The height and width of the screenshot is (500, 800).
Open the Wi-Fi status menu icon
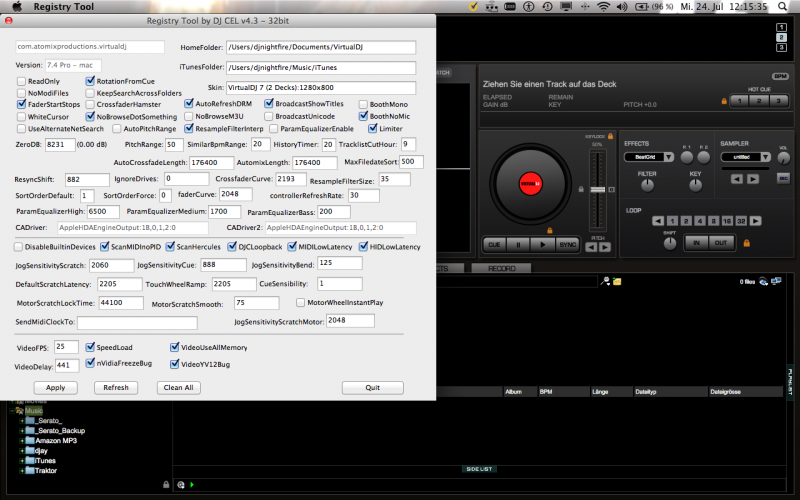click(x=604, y=7)
